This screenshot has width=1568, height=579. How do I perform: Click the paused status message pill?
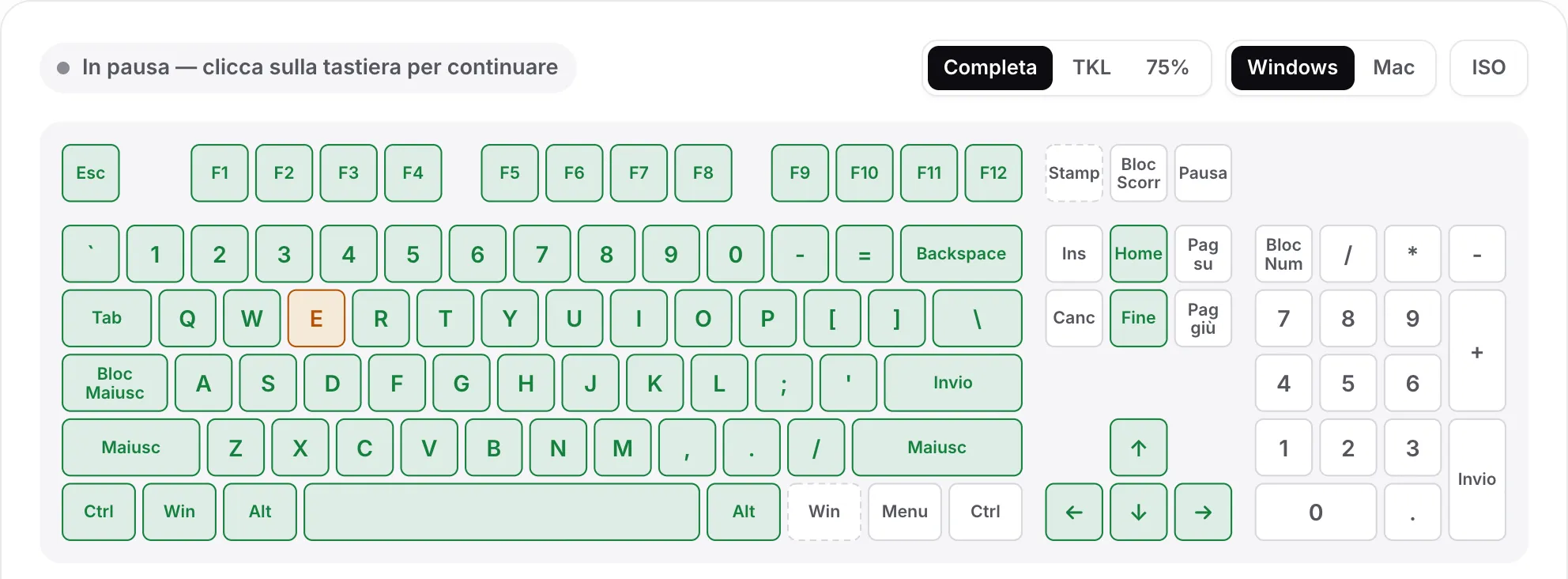(x=308, y=67)
